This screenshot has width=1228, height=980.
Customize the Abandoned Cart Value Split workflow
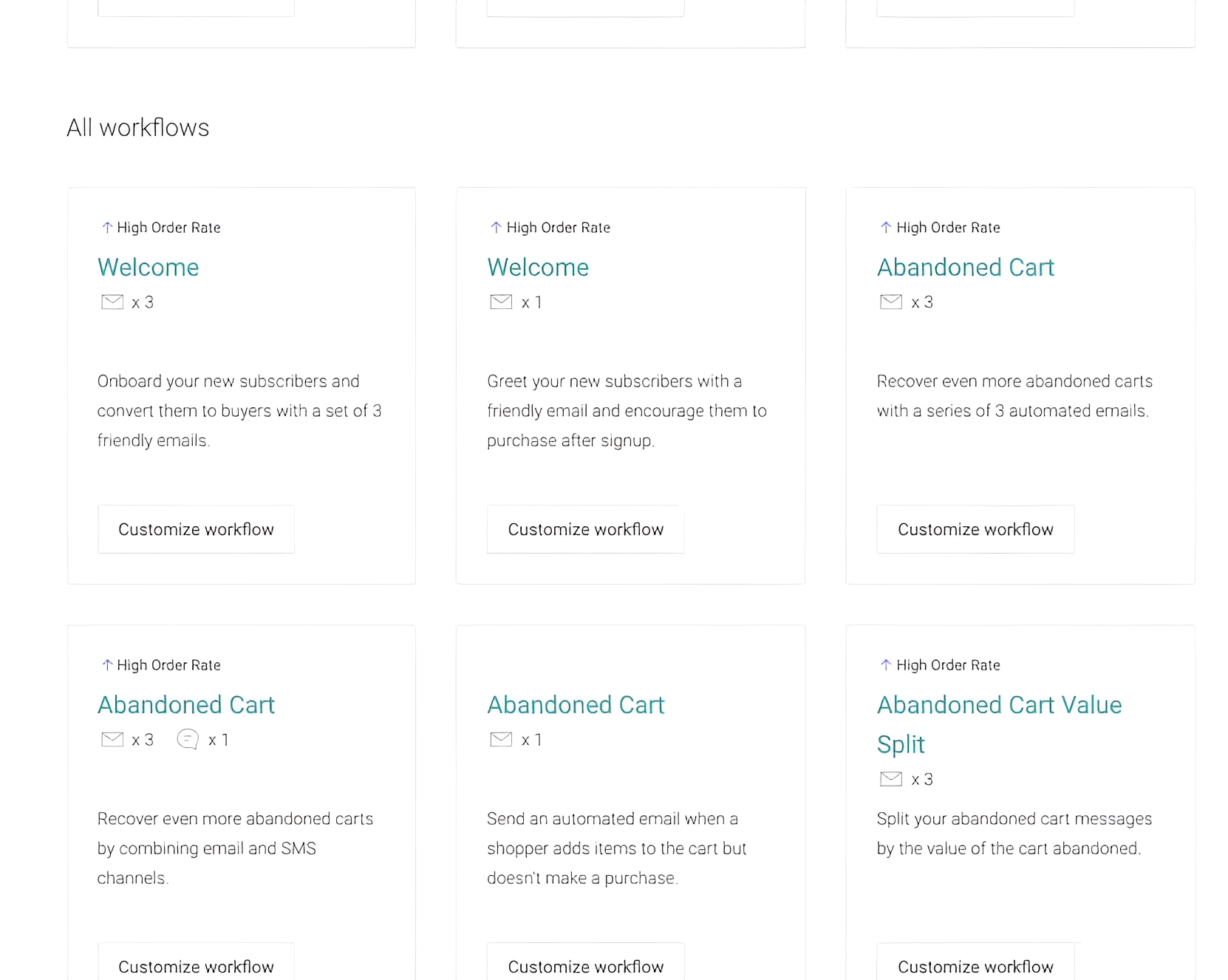(975, 963)
